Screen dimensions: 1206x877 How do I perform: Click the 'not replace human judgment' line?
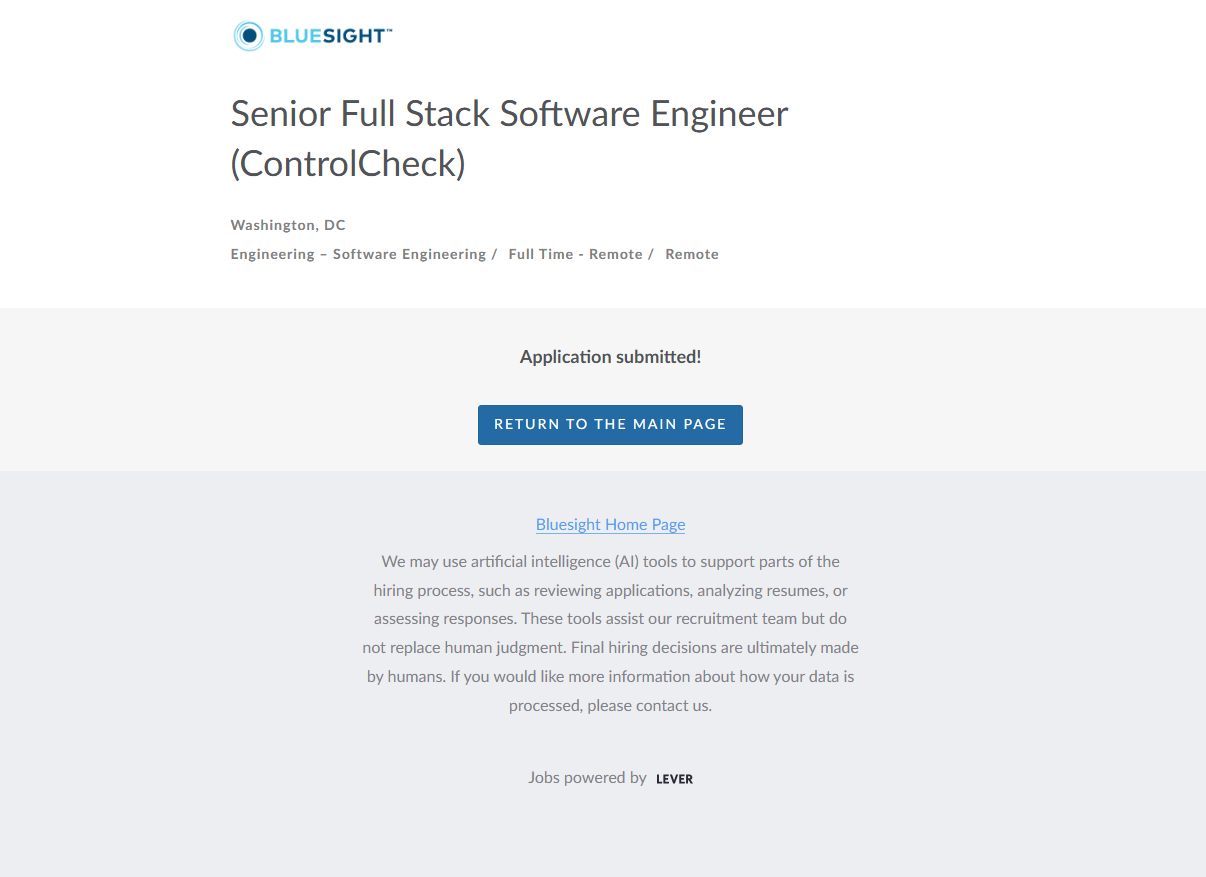pos(610,647)
